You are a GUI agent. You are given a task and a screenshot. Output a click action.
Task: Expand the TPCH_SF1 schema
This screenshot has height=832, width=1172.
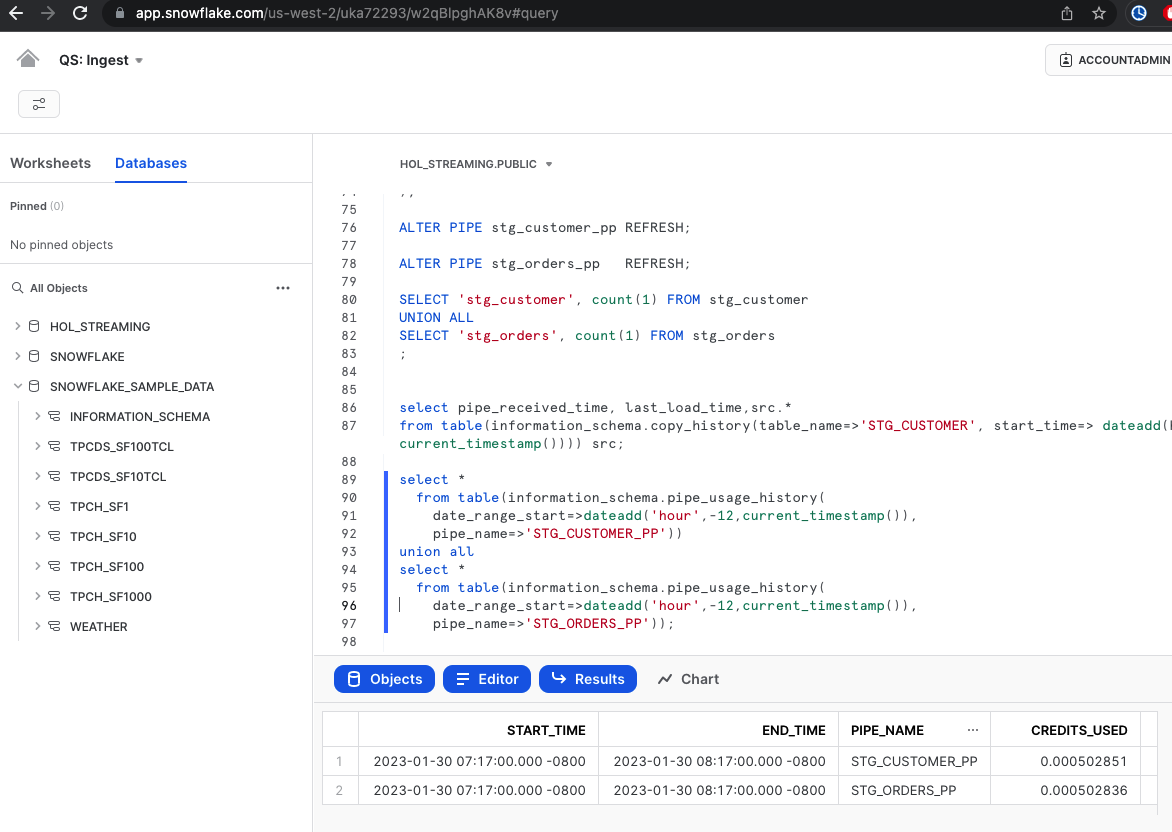point(38,506)
